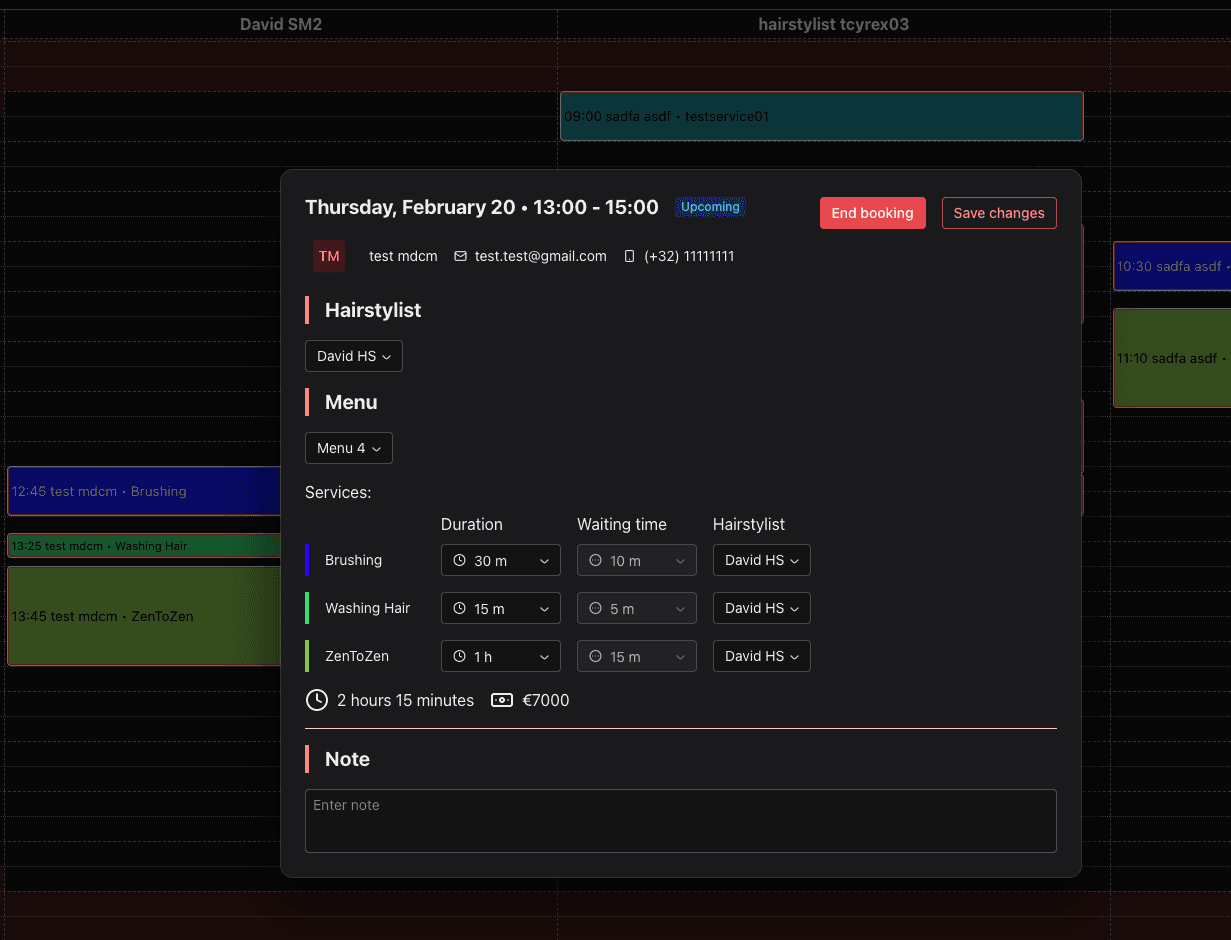
Task: Open the 12:45 test mdcm Brushing appointment
Action: pos(144,491)
